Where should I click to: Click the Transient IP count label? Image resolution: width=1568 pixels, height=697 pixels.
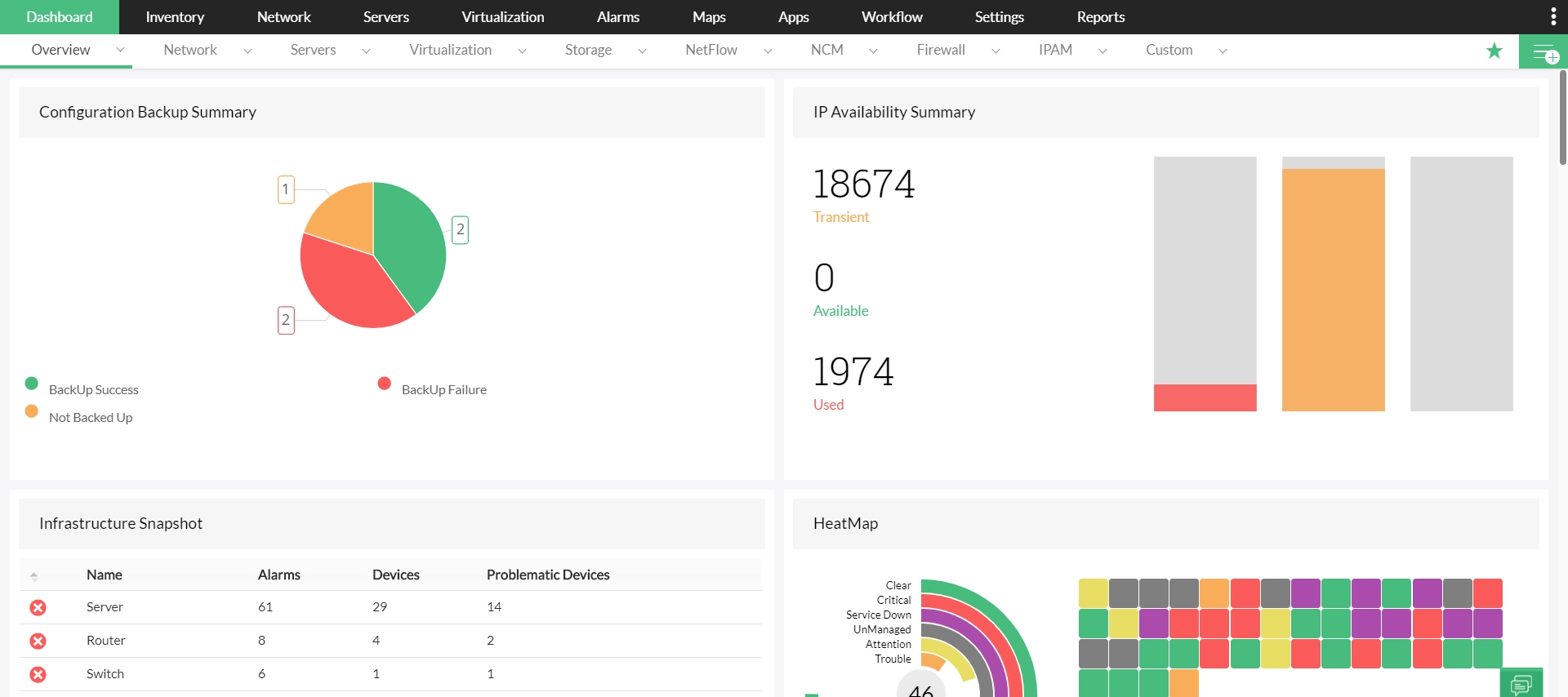[x=841, y=217]
